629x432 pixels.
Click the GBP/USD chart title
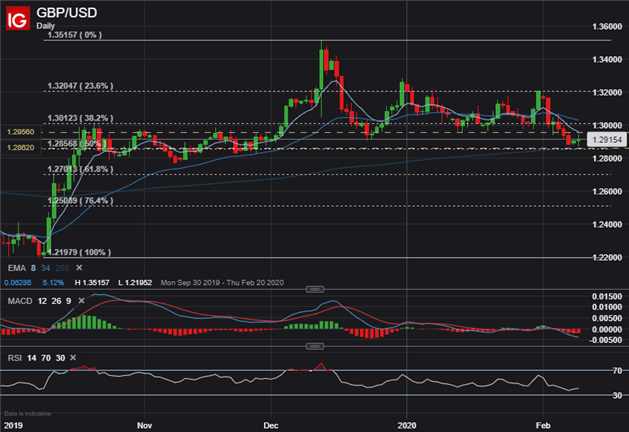click(x=67, y=13)
